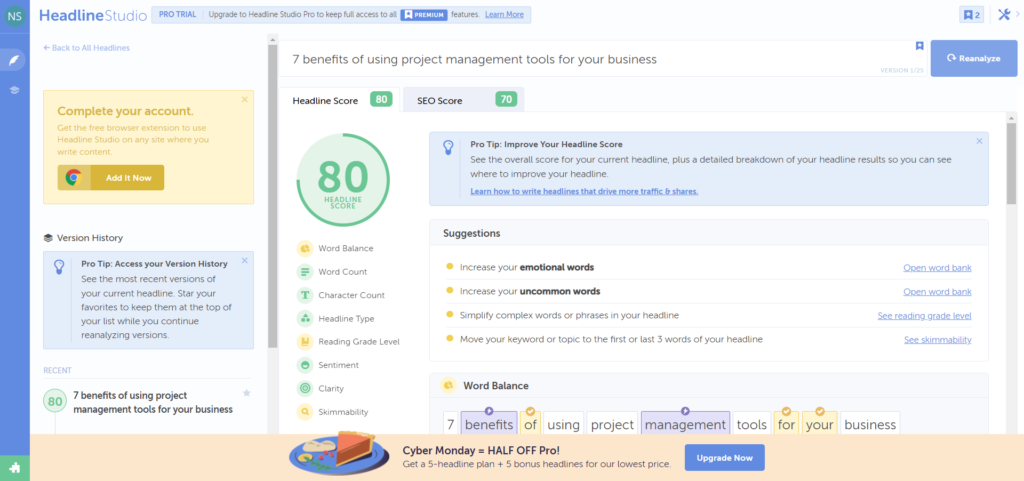Select the word 'management' in Word Balance
Image resolution: width=1024 pixels, height=481 pixels.
coord(685,424)
